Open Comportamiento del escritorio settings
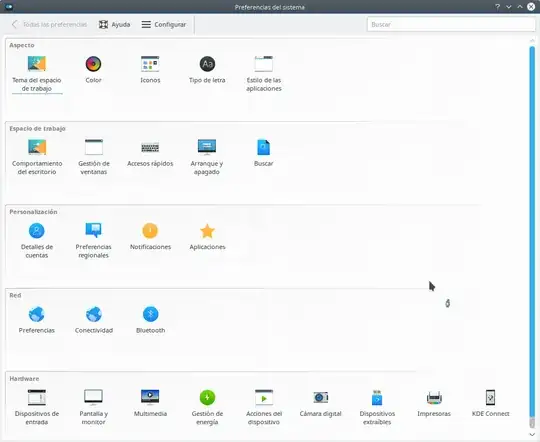 37,157
